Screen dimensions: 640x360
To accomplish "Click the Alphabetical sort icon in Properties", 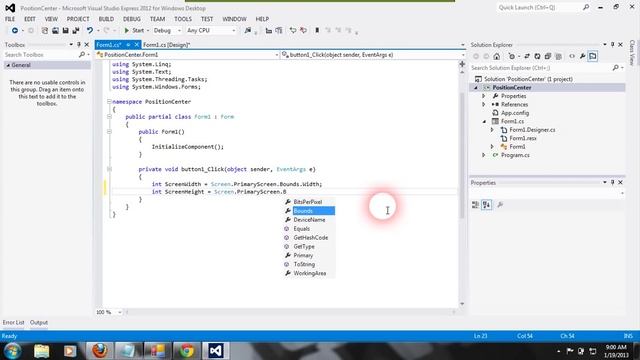I will [487, 205].
